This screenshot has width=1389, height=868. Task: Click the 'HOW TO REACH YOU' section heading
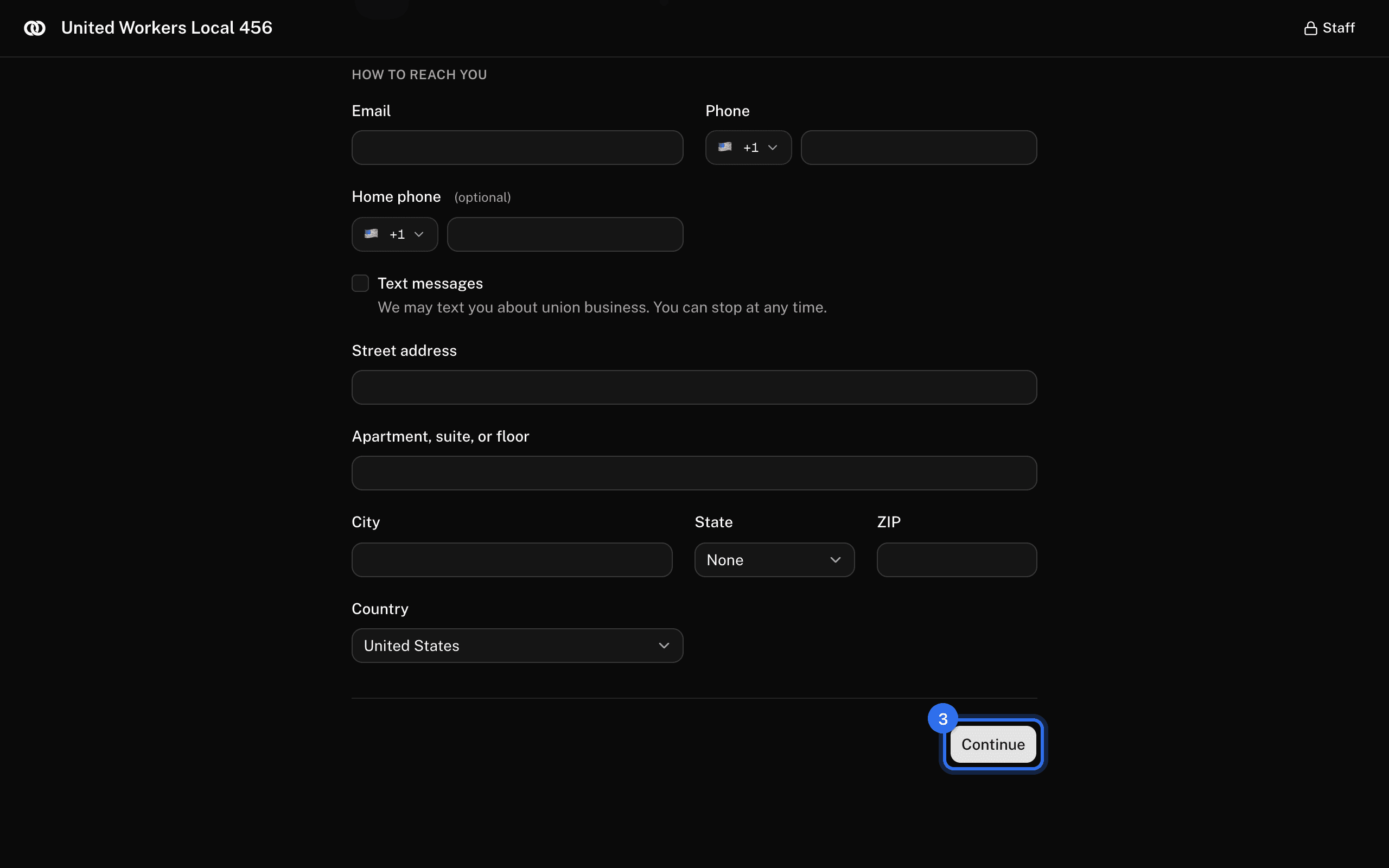(419, 75)
